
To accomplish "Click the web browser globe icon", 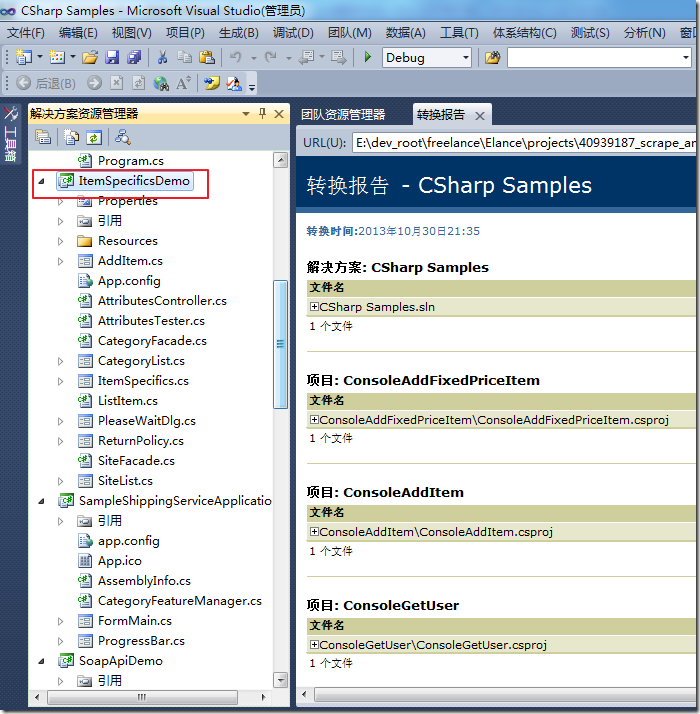I will tap(161, 83).
